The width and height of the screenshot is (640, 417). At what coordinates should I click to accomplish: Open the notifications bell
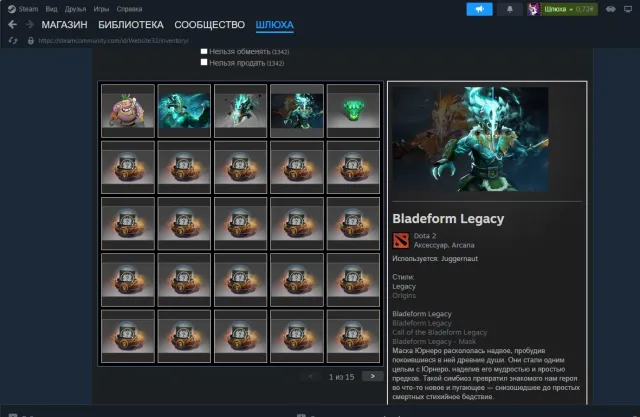[x=510, y=9]
